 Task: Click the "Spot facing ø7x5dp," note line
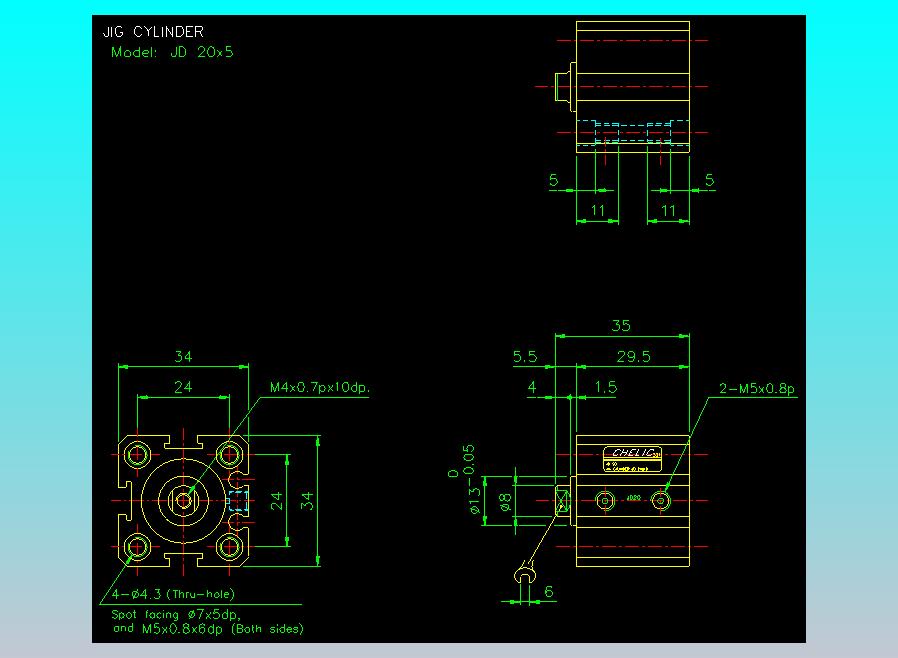tap(176, 614)
